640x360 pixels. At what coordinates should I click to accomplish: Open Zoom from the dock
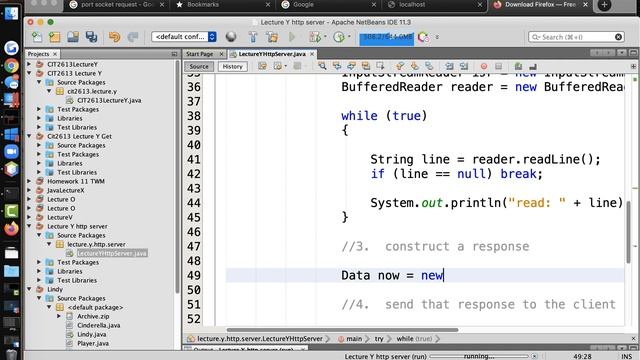11,151
